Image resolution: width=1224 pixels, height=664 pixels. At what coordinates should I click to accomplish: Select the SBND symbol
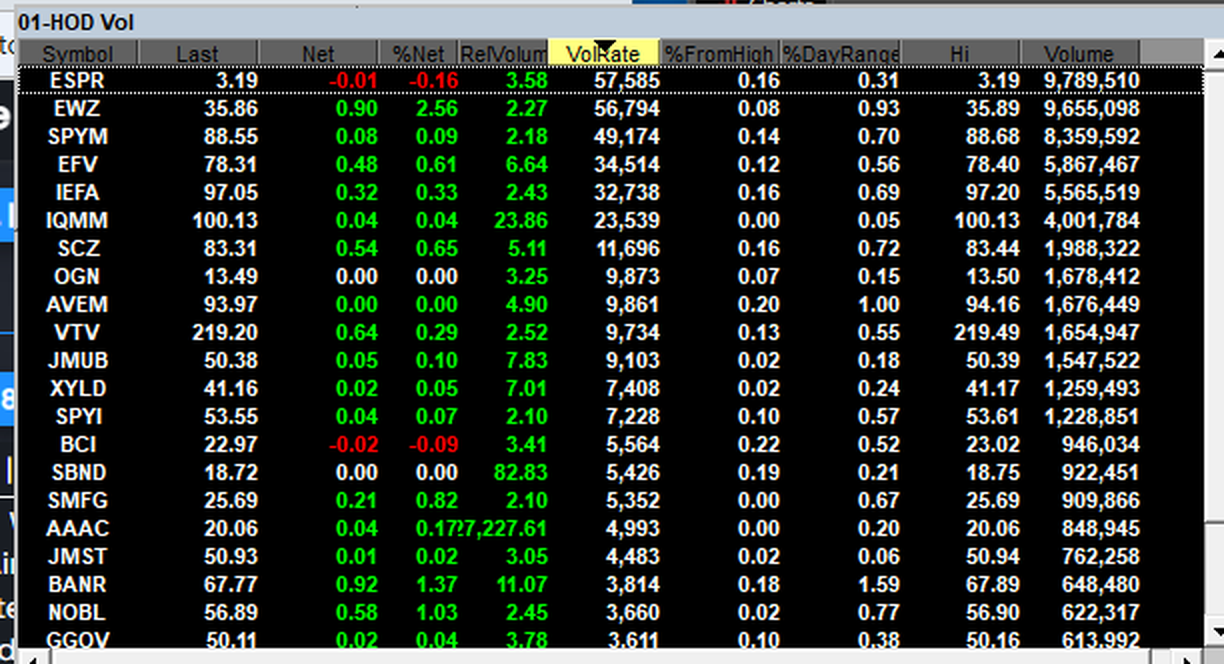point(78,472)
